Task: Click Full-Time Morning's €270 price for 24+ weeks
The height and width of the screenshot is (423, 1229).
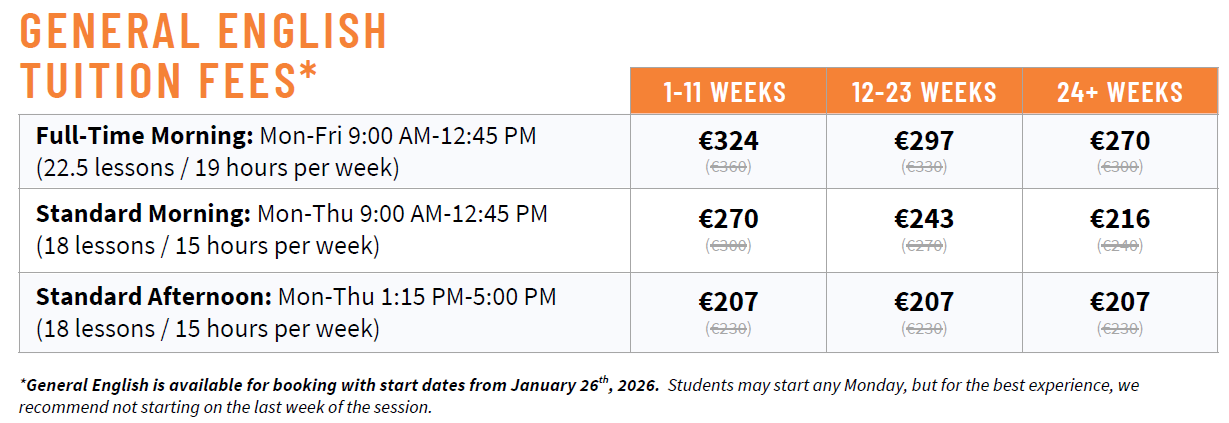Action: [1120, 141]
